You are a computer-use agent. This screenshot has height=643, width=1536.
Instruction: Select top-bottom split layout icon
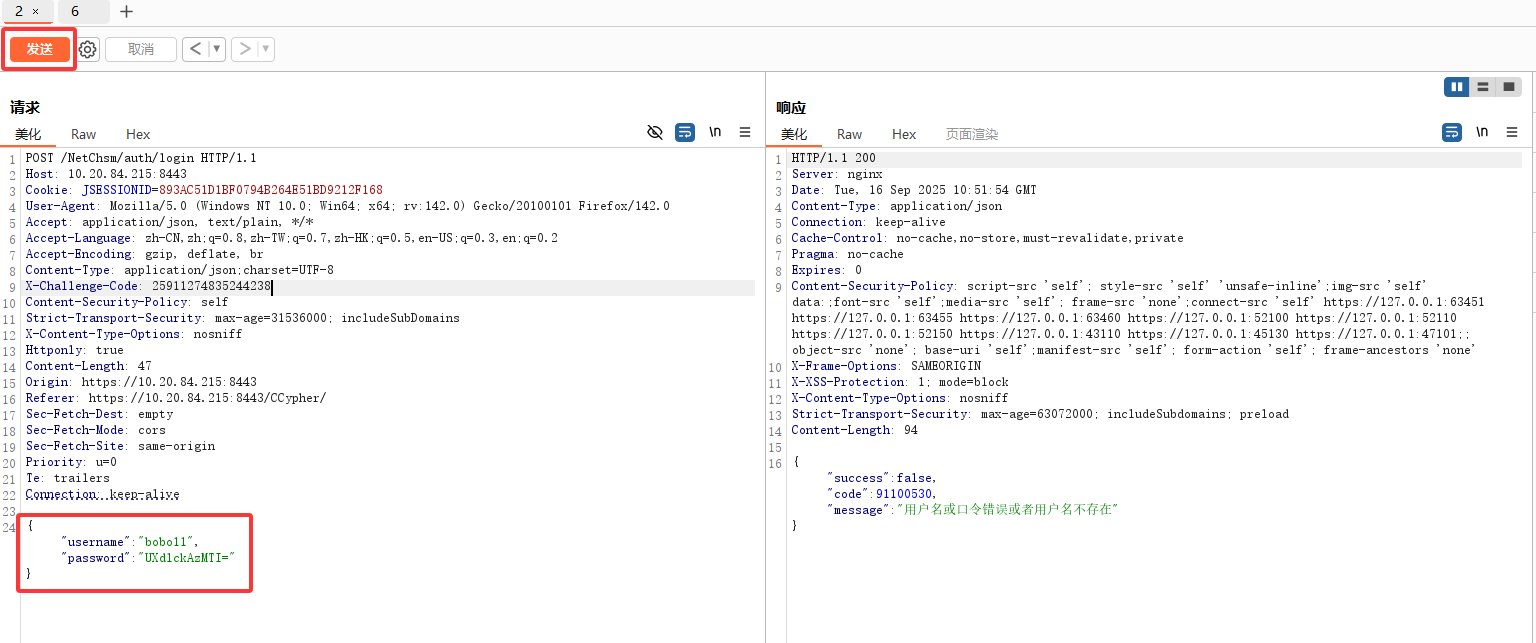(1483, 87)
